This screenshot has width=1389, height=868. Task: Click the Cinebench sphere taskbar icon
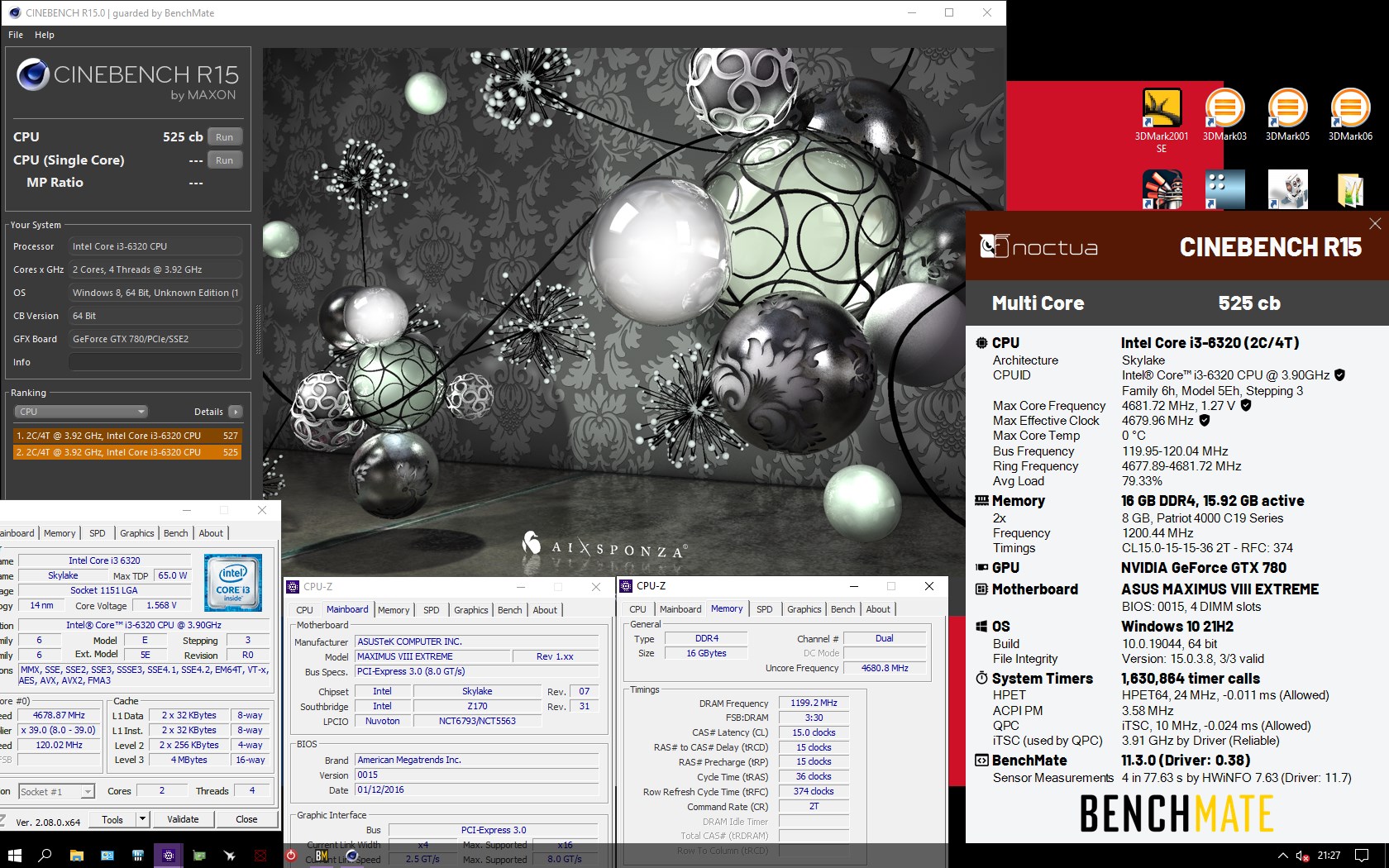tap(351, 856)
